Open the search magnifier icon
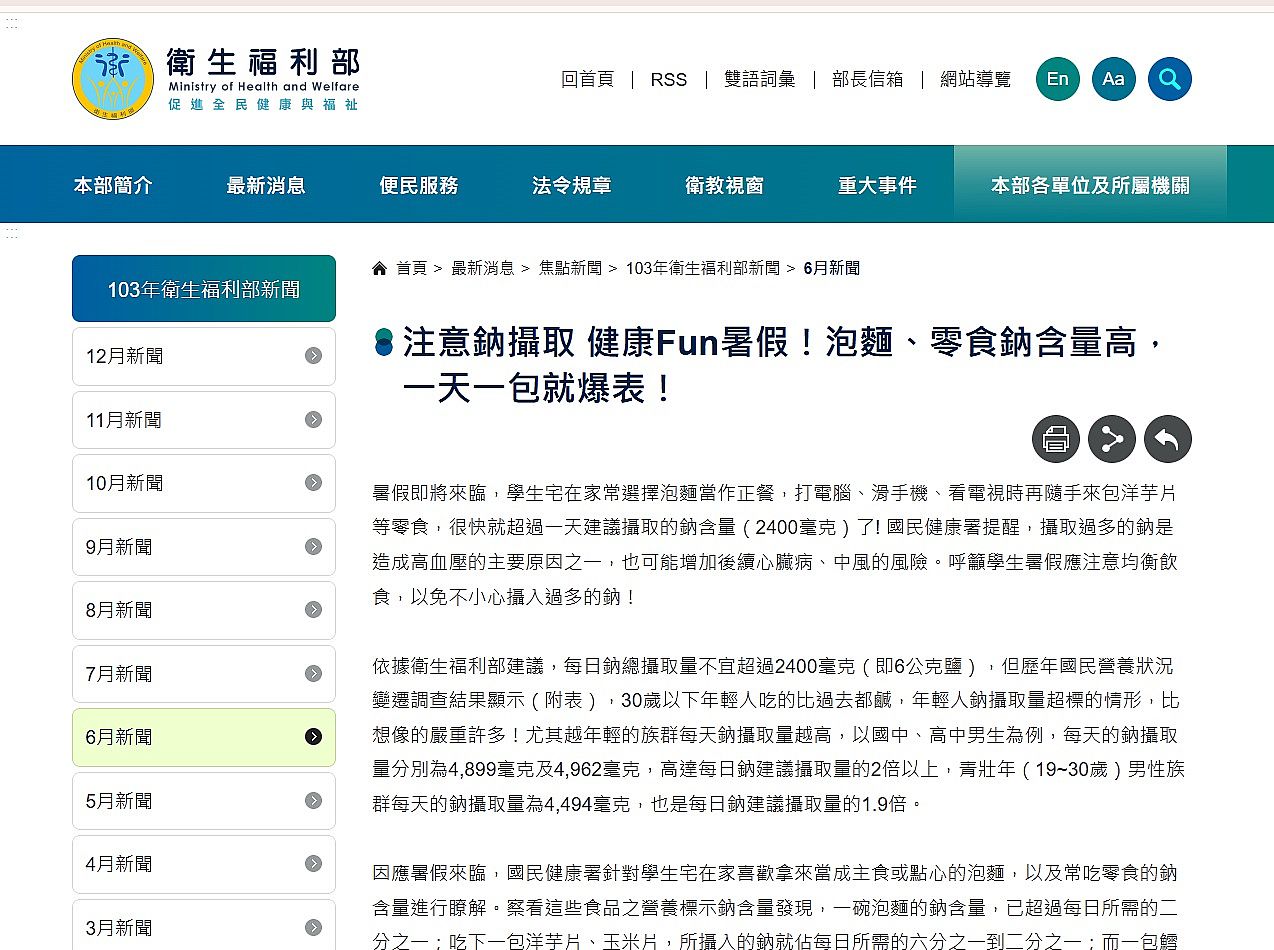Screen dimensions: 1274x950 point(1169,79)
